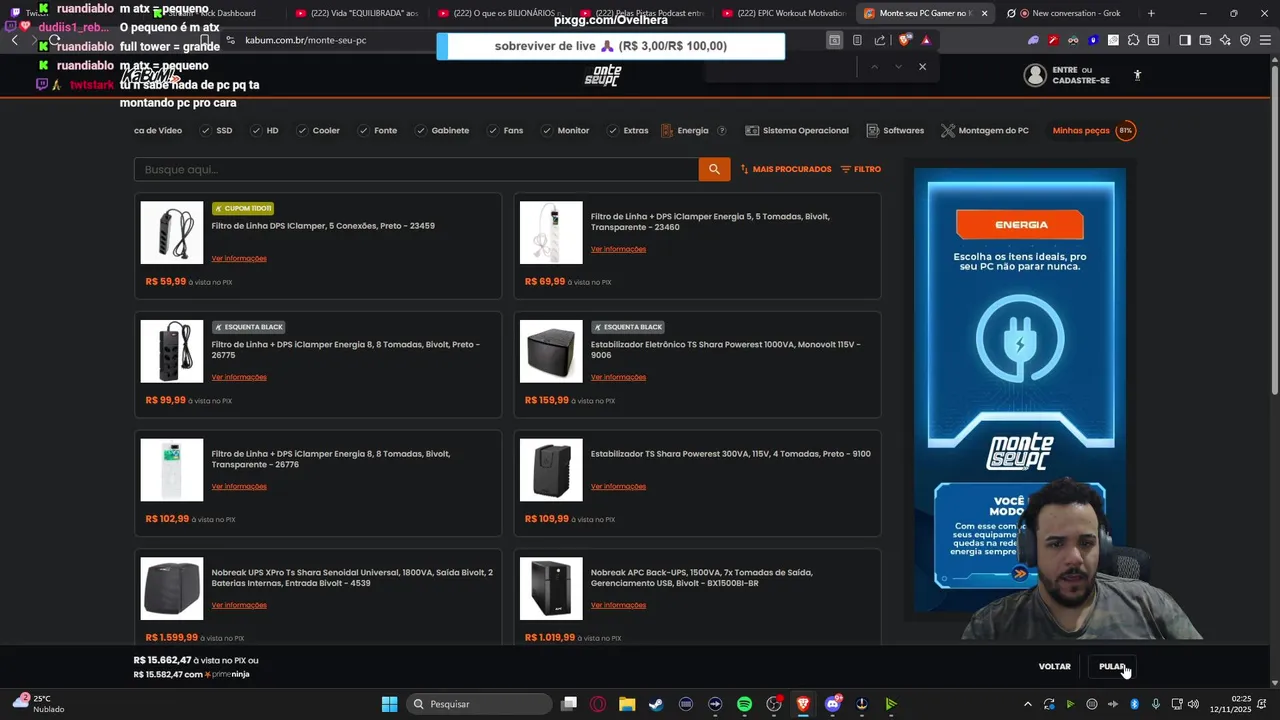Click the Cooler checked step
This screenshot has width=1280, height=720.
(318, 131)
